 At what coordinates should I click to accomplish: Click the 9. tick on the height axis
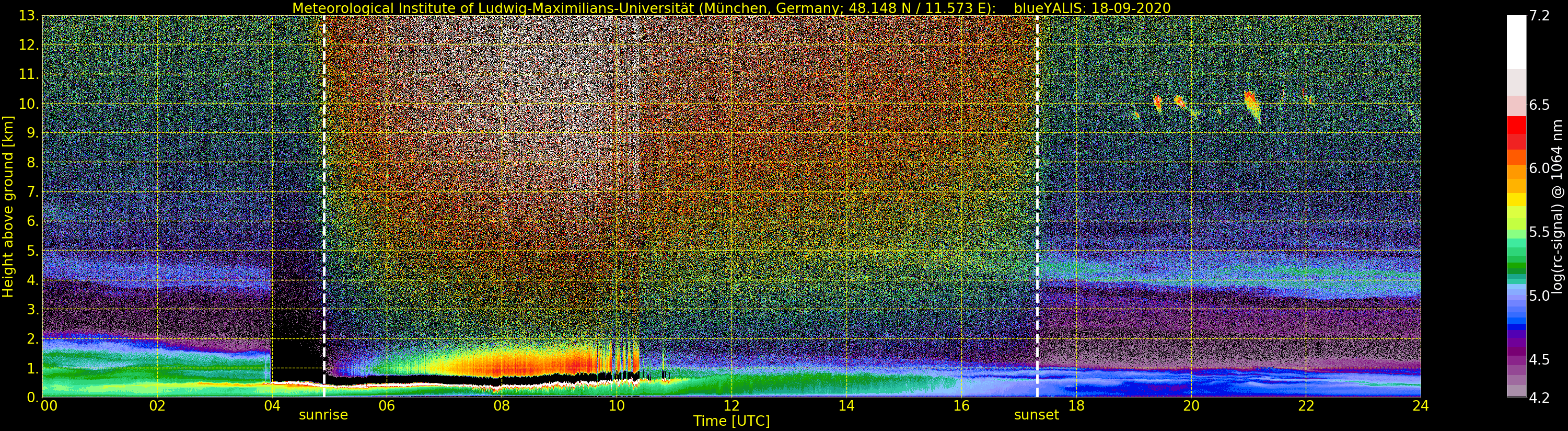33,133
